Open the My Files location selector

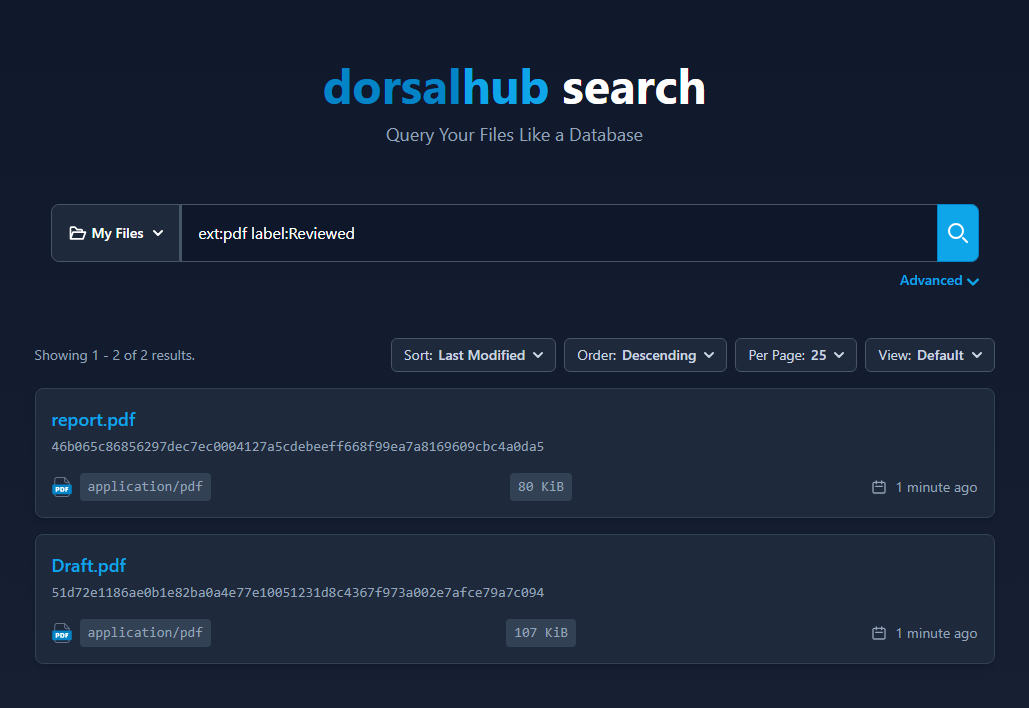115,233
